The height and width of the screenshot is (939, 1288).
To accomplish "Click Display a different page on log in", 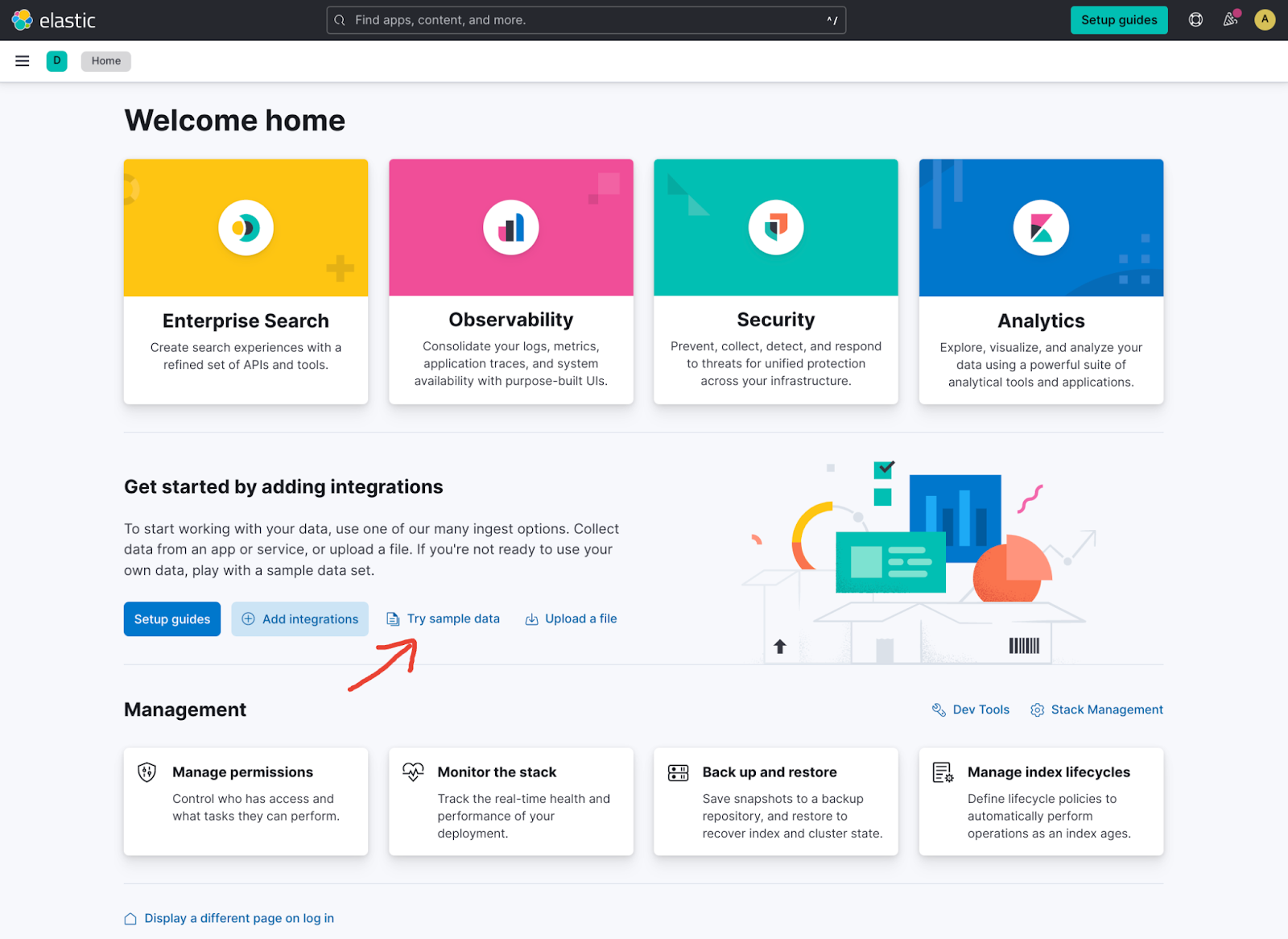I will coord(239,918).
